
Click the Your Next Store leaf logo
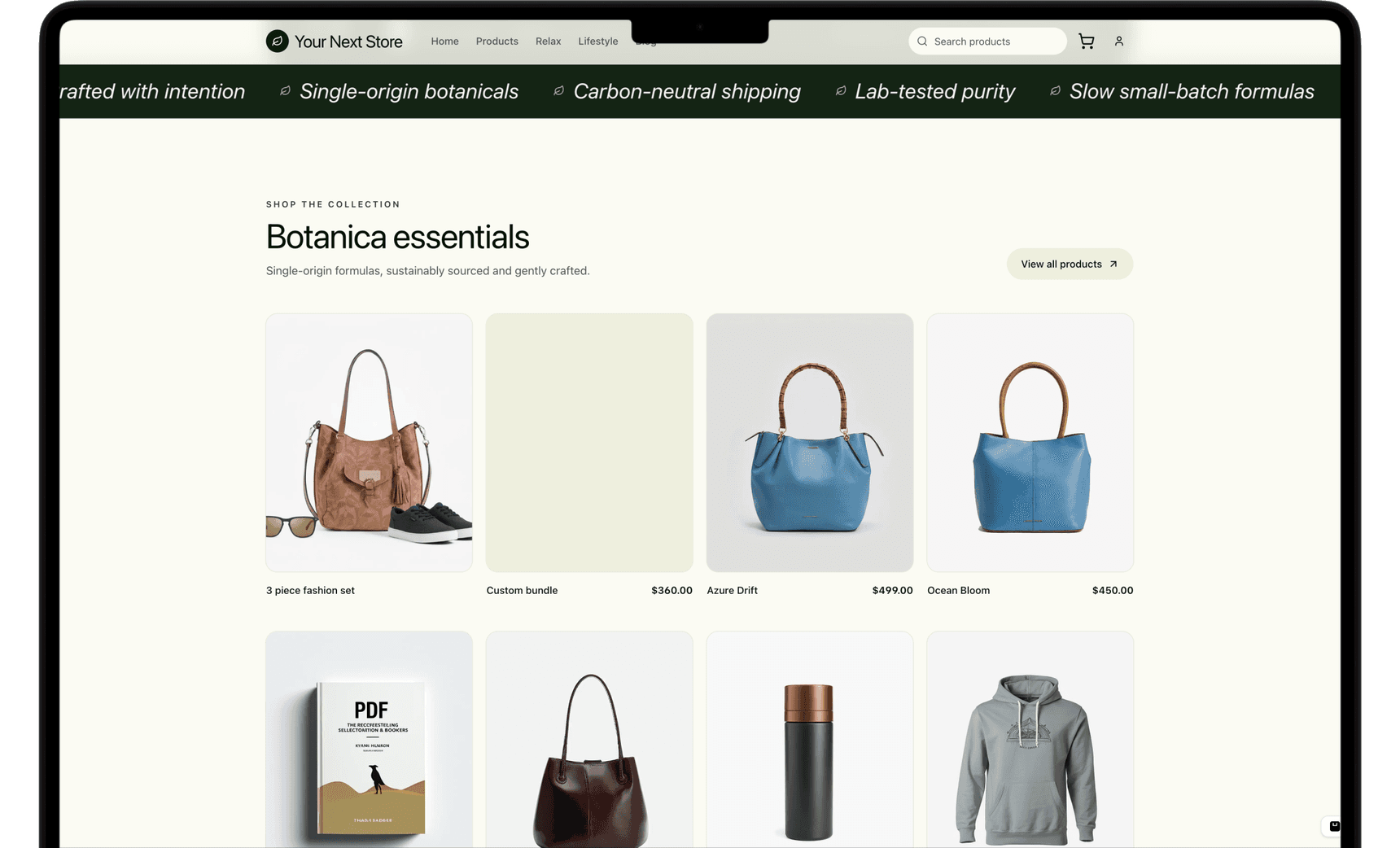277,41
